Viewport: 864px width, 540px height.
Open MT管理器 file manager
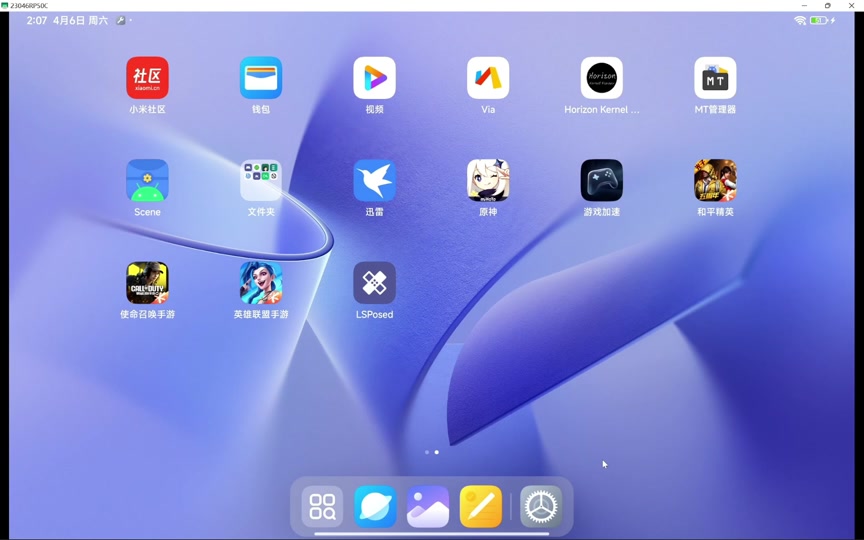click(x=715, y=78)
